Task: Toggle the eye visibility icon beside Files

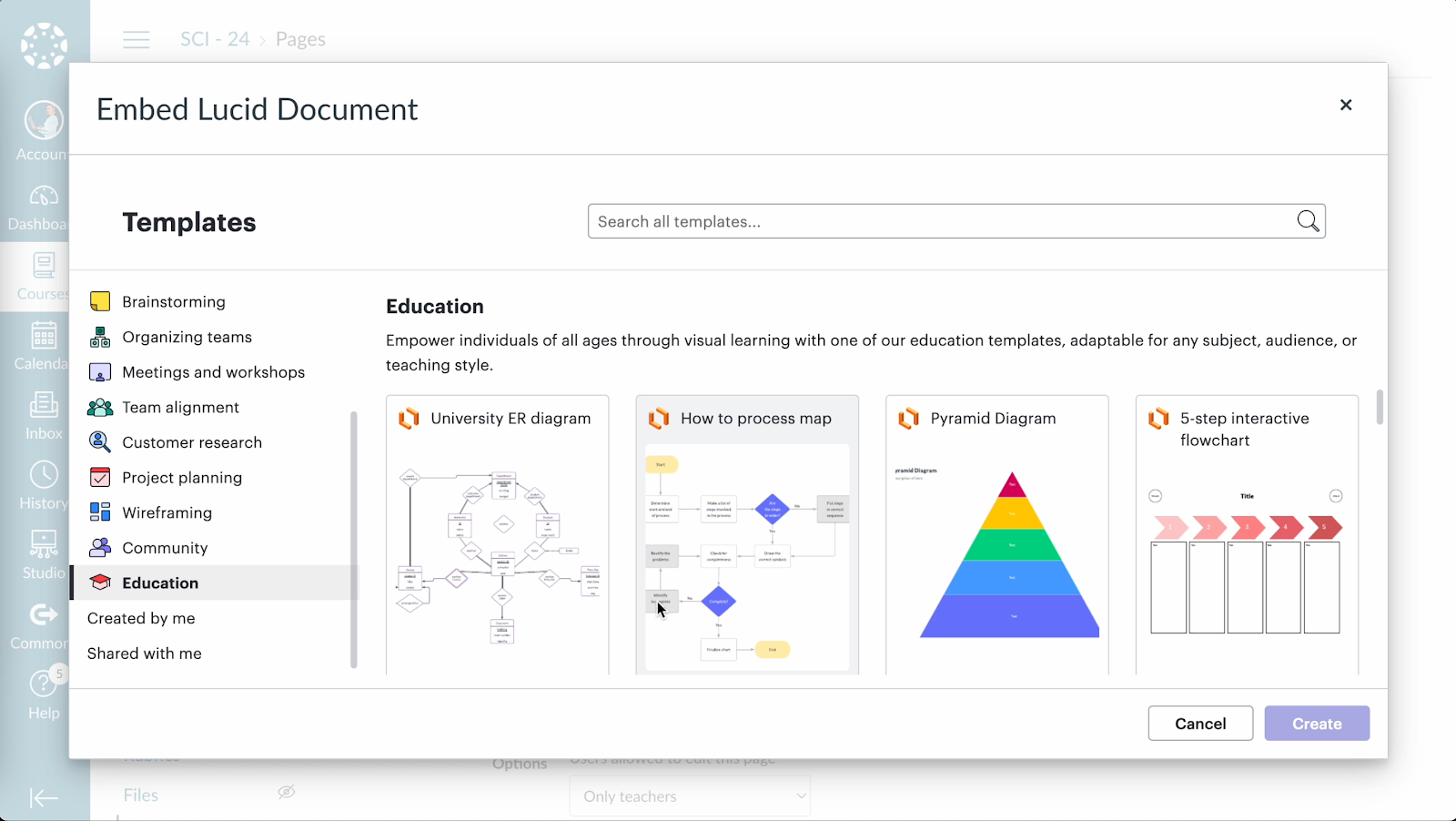Action: coord(287,792)
